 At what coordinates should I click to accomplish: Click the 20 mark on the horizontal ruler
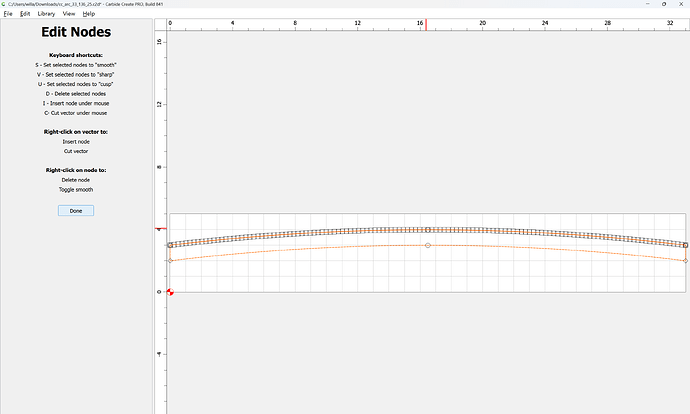(483, 22)
